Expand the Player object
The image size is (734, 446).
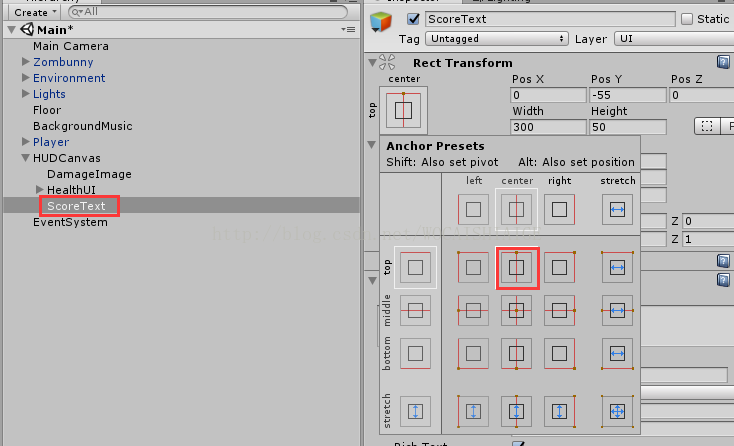point(26,141)
